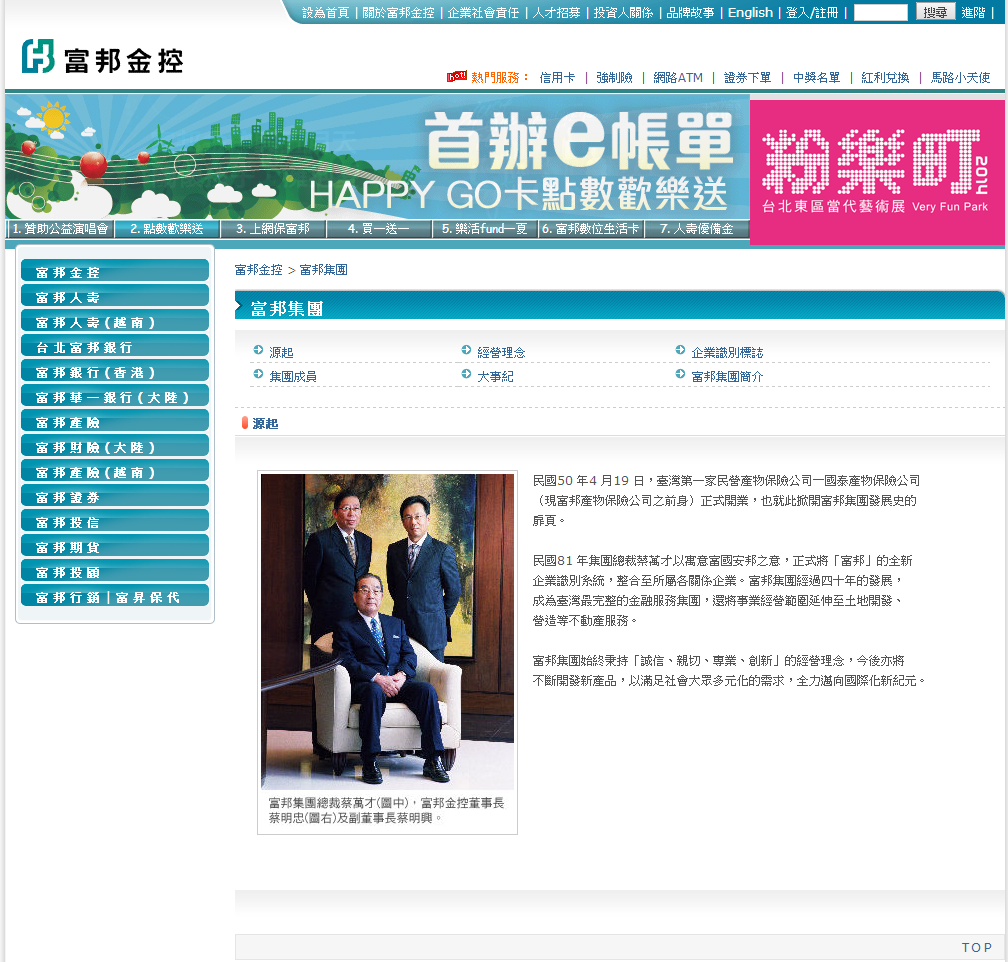This screenshot has height=962, width=1008.
Task: Open 台北富邦銀行 in the sidebar
Action: coord(115,347)
